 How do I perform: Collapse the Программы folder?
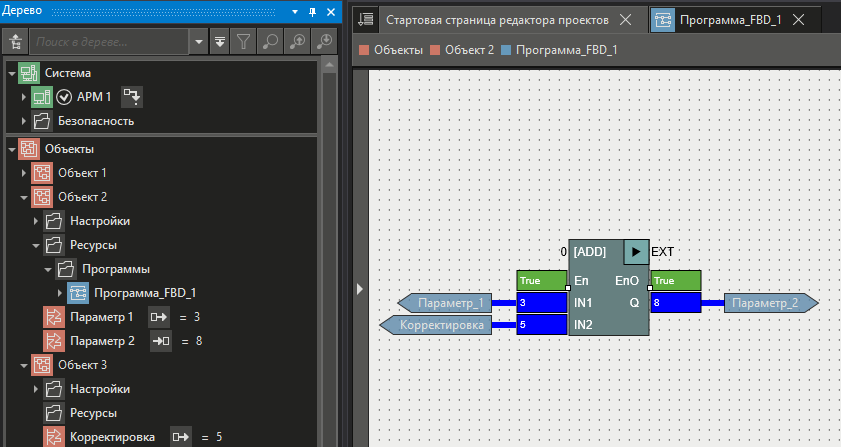[x=48, y=269]
